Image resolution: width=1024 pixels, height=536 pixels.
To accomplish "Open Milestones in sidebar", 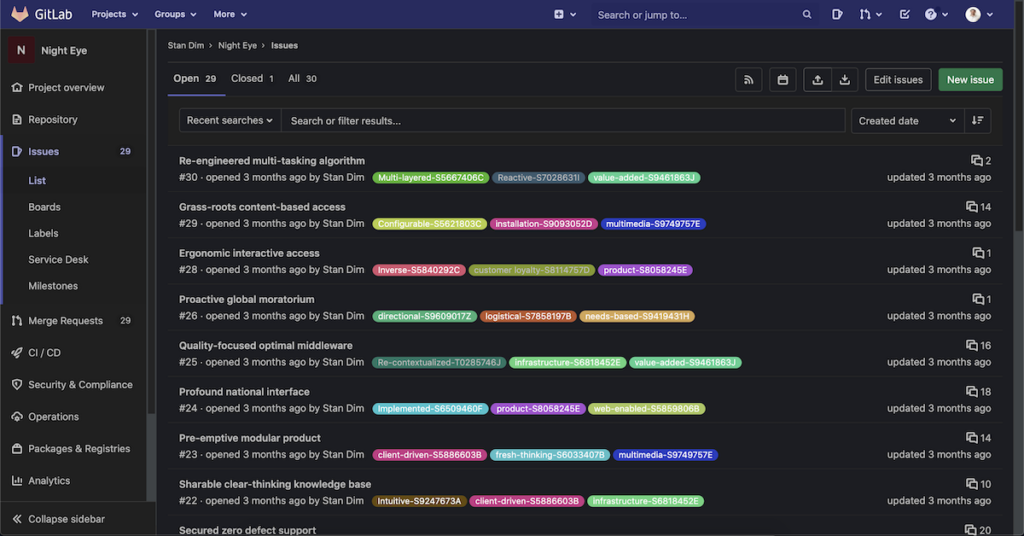I will point(53,286).
